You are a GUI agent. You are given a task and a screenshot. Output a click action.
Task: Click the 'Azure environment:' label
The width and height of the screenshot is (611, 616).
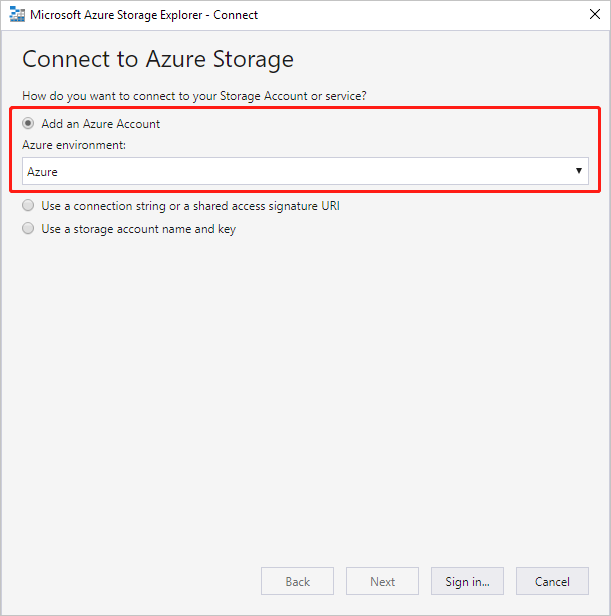[x=75, y=146]
